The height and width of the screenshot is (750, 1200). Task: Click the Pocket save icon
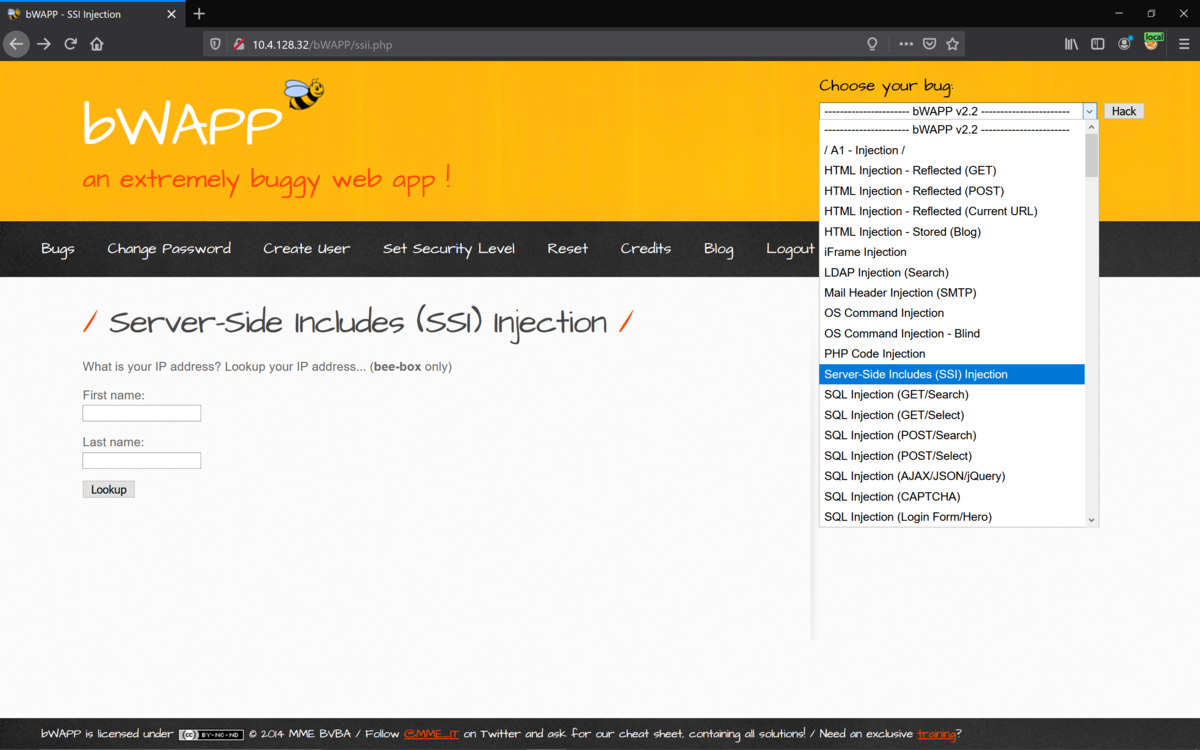point(929,44)
